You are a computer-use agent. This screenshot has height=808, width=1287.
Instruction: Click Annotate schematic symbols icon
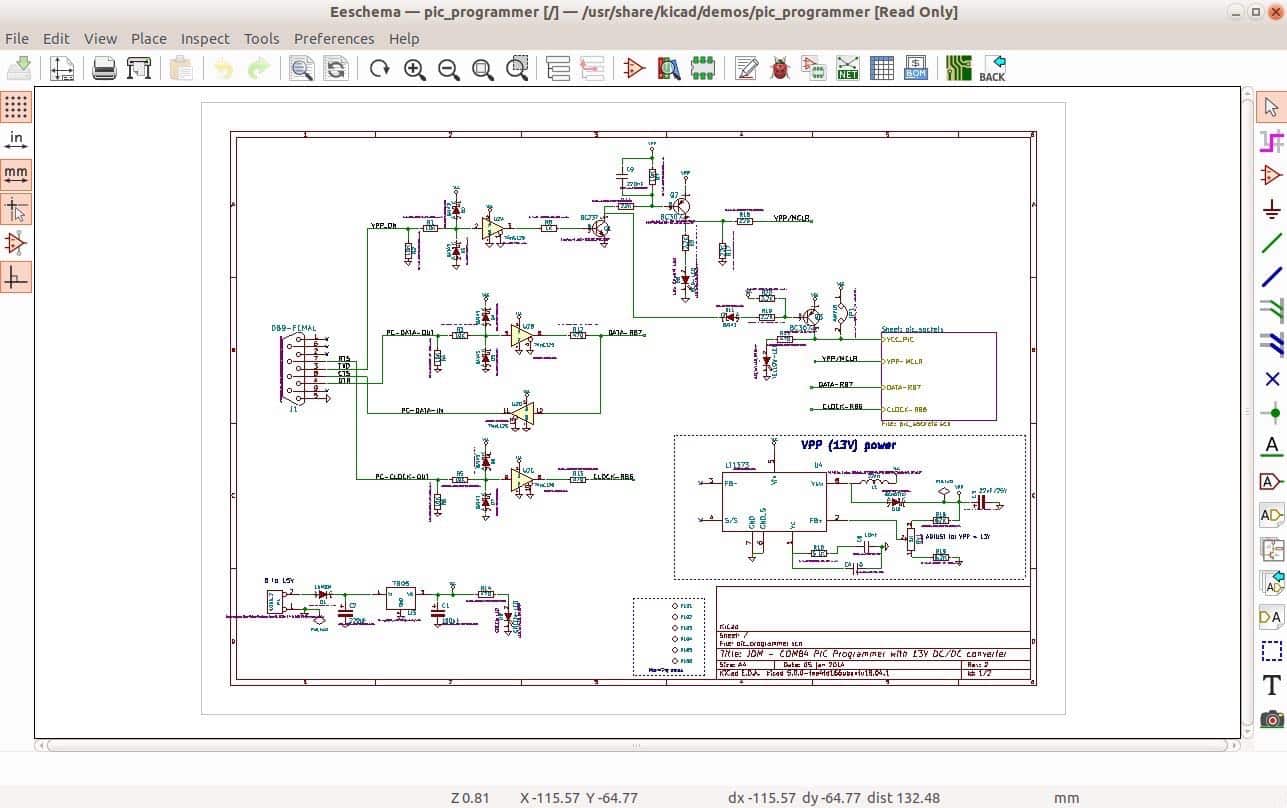746,68
